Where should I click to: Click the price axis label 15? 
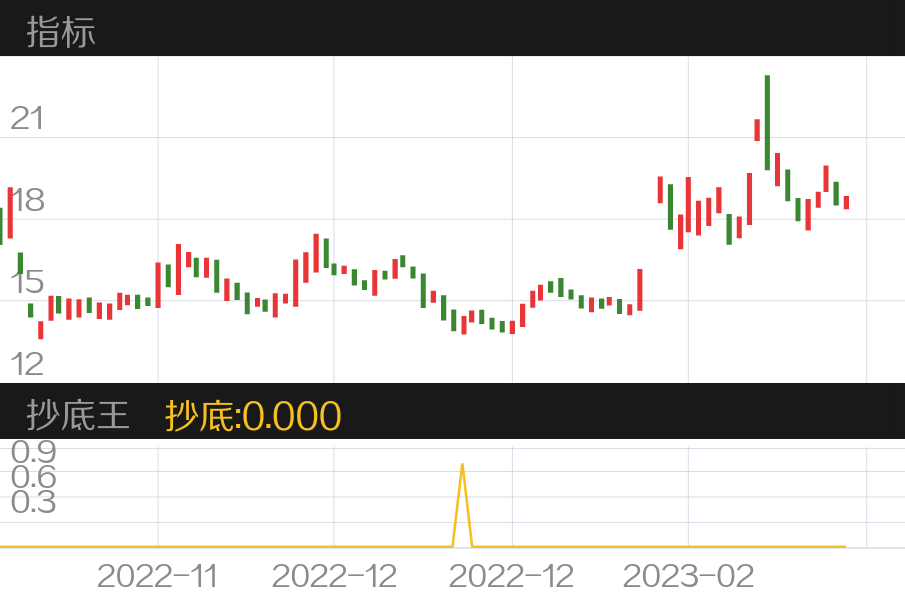pyautogui.click(x=27, y=282)
